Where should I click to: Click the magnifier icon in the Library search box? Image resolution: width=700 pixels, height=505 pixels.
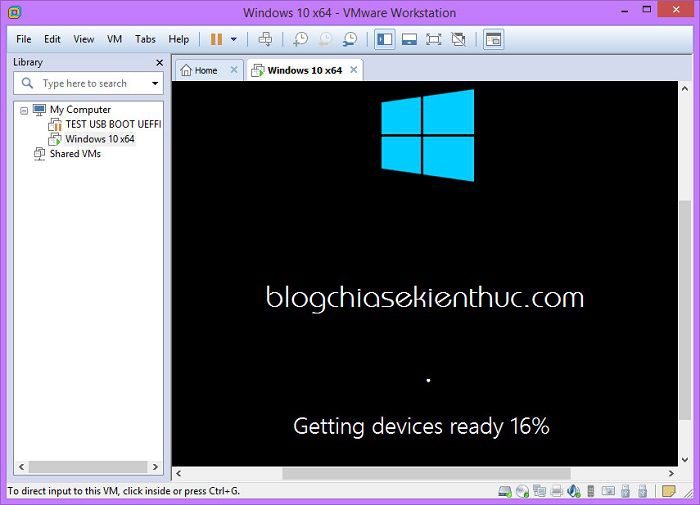(27, 83)
